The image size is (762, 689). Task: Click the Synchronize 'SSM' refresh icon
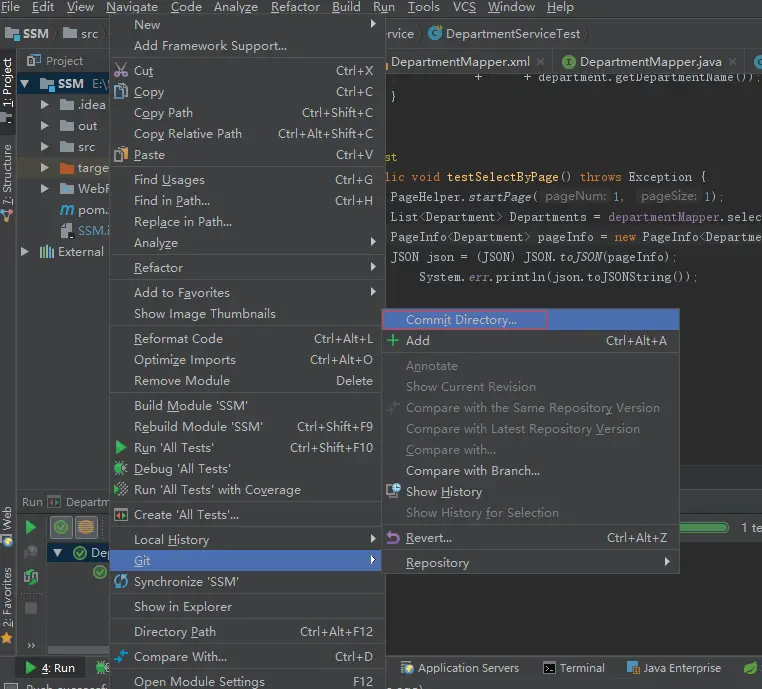(121, 582)
